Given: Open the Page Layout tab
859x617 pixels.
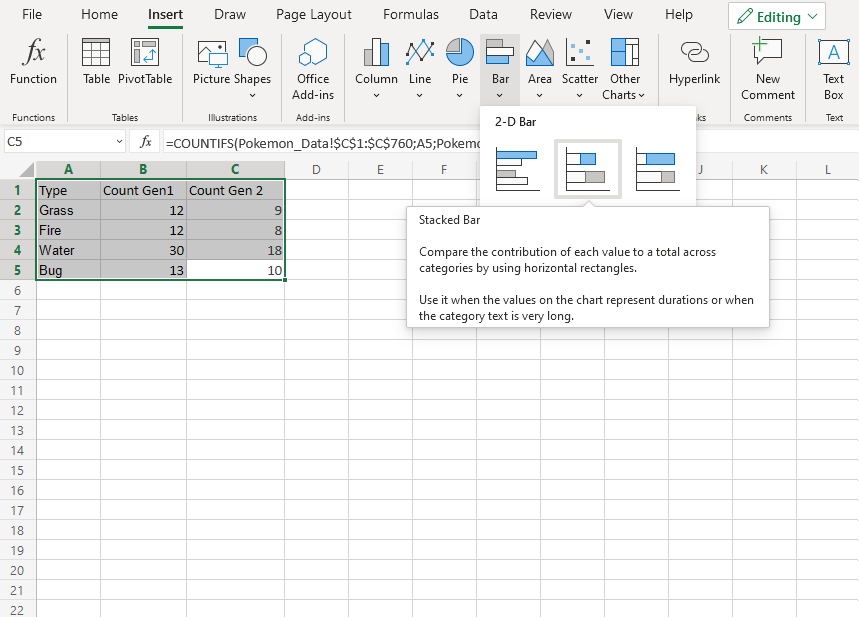Looking at the screenshot, I should 314,15.
